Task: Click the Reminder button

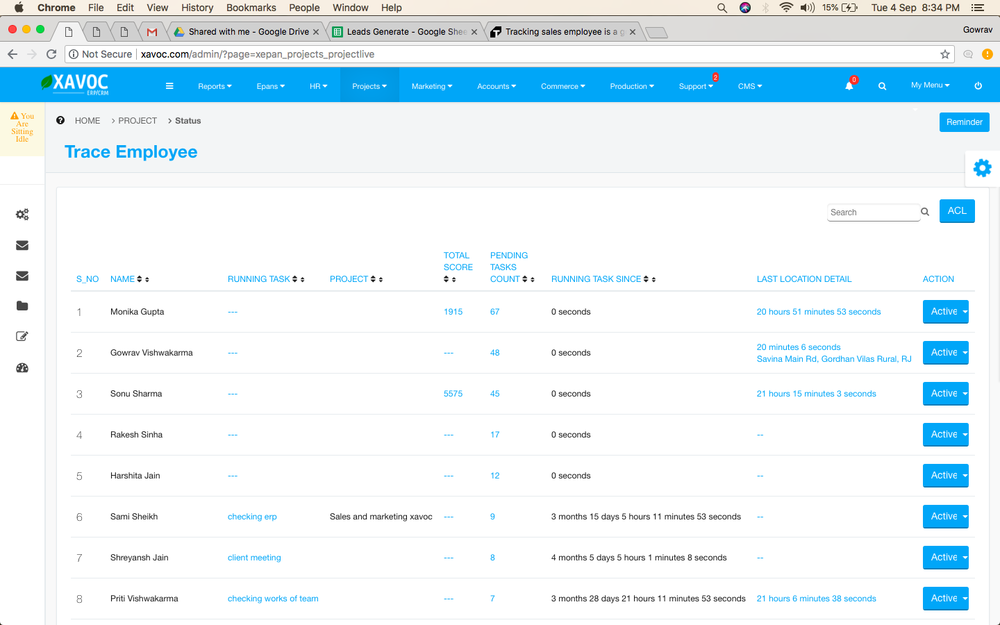Action: [964, 122]
